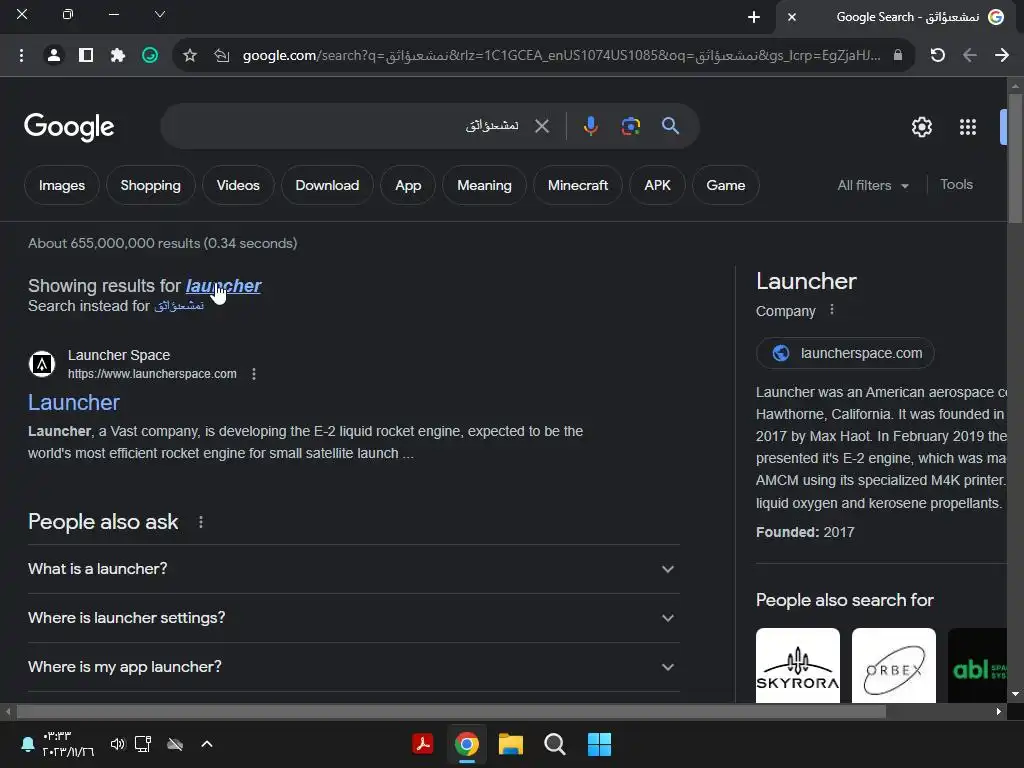
Task: Open the Orbex thumbnail
Action: (893, 665)
